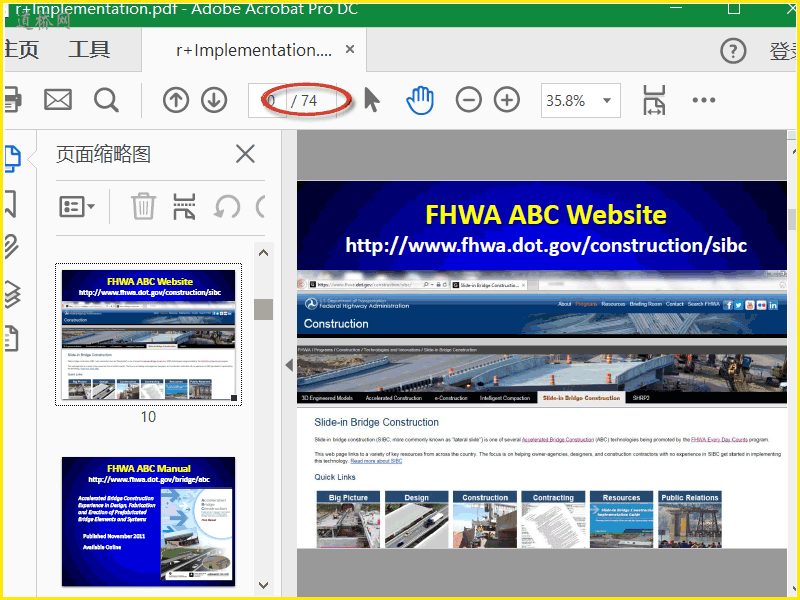The width and height of the screenshot is (800, 600).
Task: Select Intelligent Compaction nav tab
Action: coord(505,398)
